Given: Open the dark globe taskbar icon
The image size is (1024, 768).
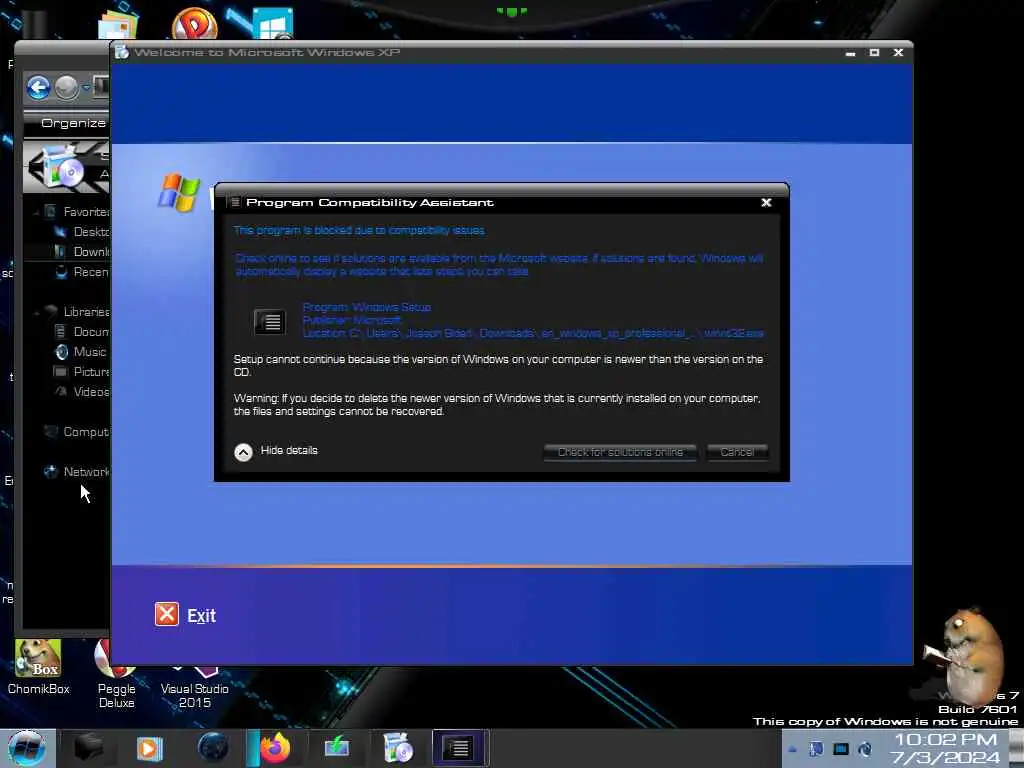Looking at the screenshot, I should click(x=213, y=748).
